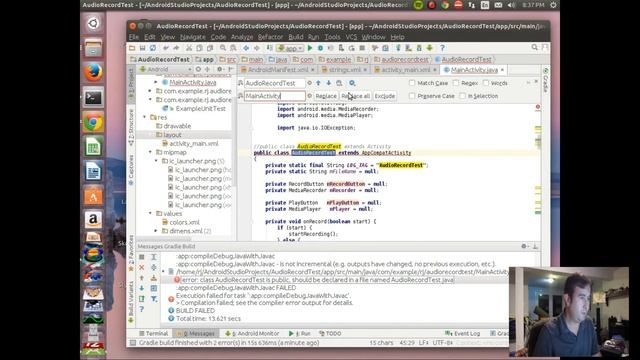Viewport: 640px width, 360px height.
Task: Click the Undo arrow in toolbar
Action: click(x=166, y=48)
